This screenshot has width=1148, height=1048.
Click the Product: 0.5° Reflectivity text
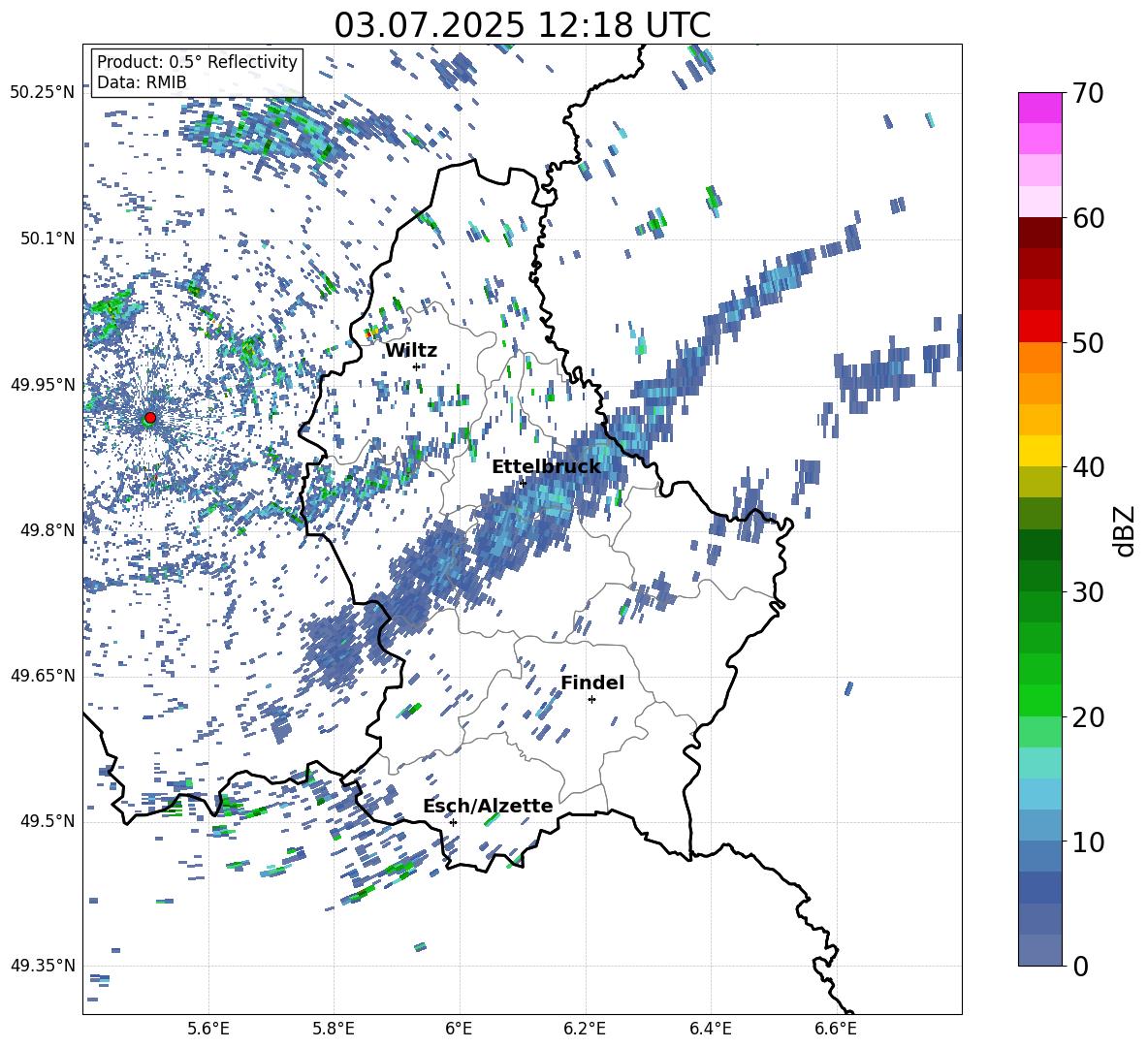(197, 61)
